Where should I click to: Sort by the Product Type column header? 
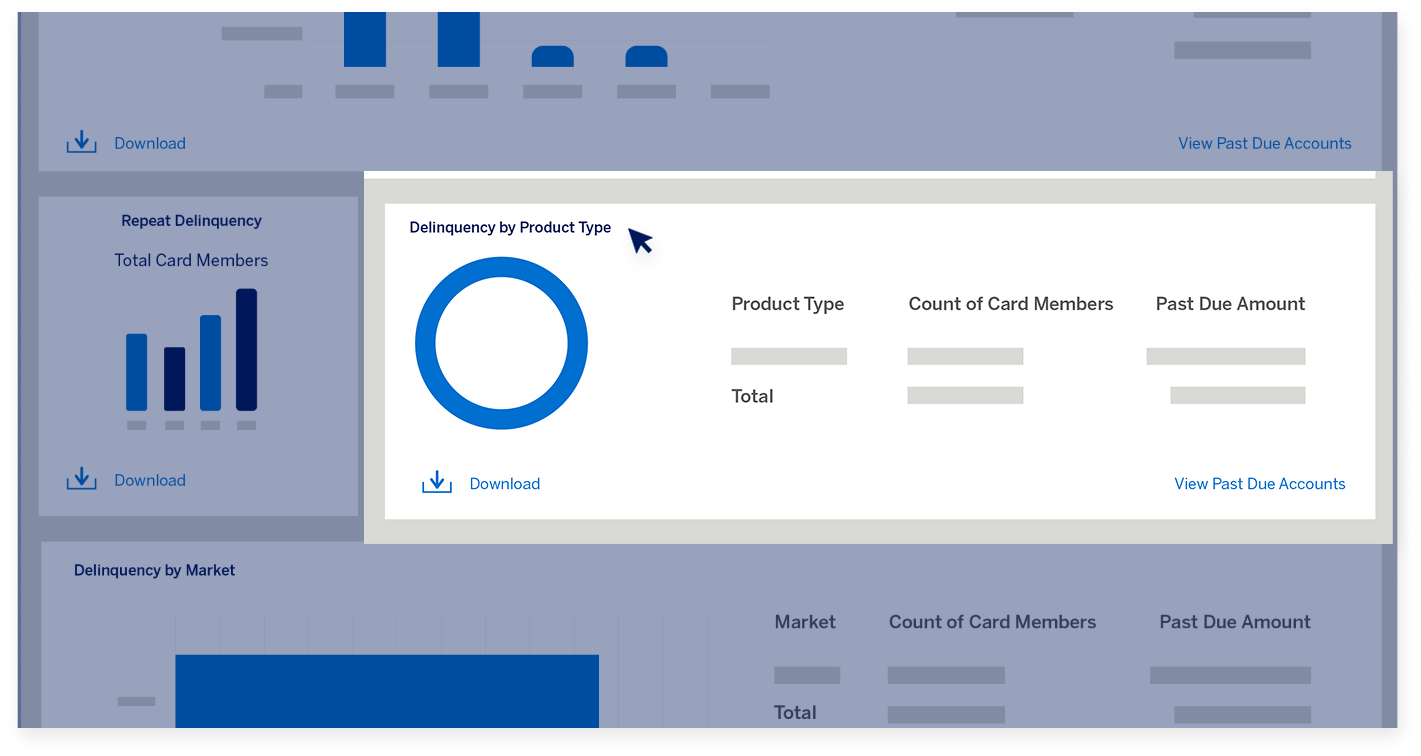pos(788,303)
